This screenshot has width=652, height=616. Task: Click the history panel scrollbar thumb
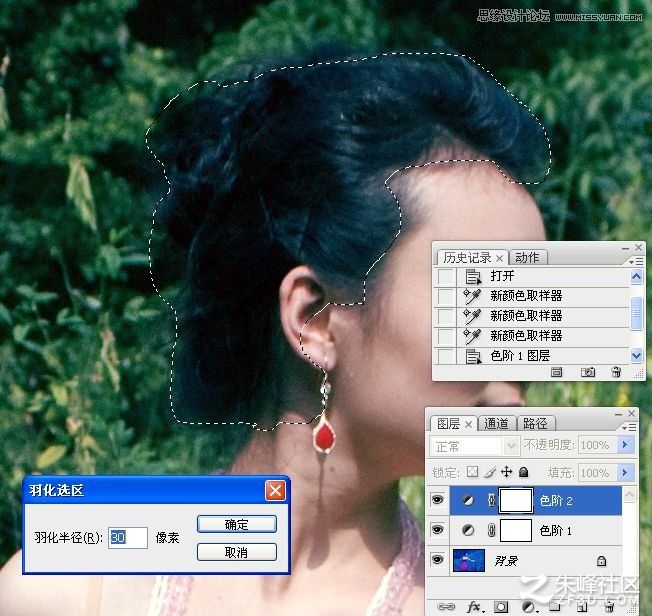tap(637, 313)
